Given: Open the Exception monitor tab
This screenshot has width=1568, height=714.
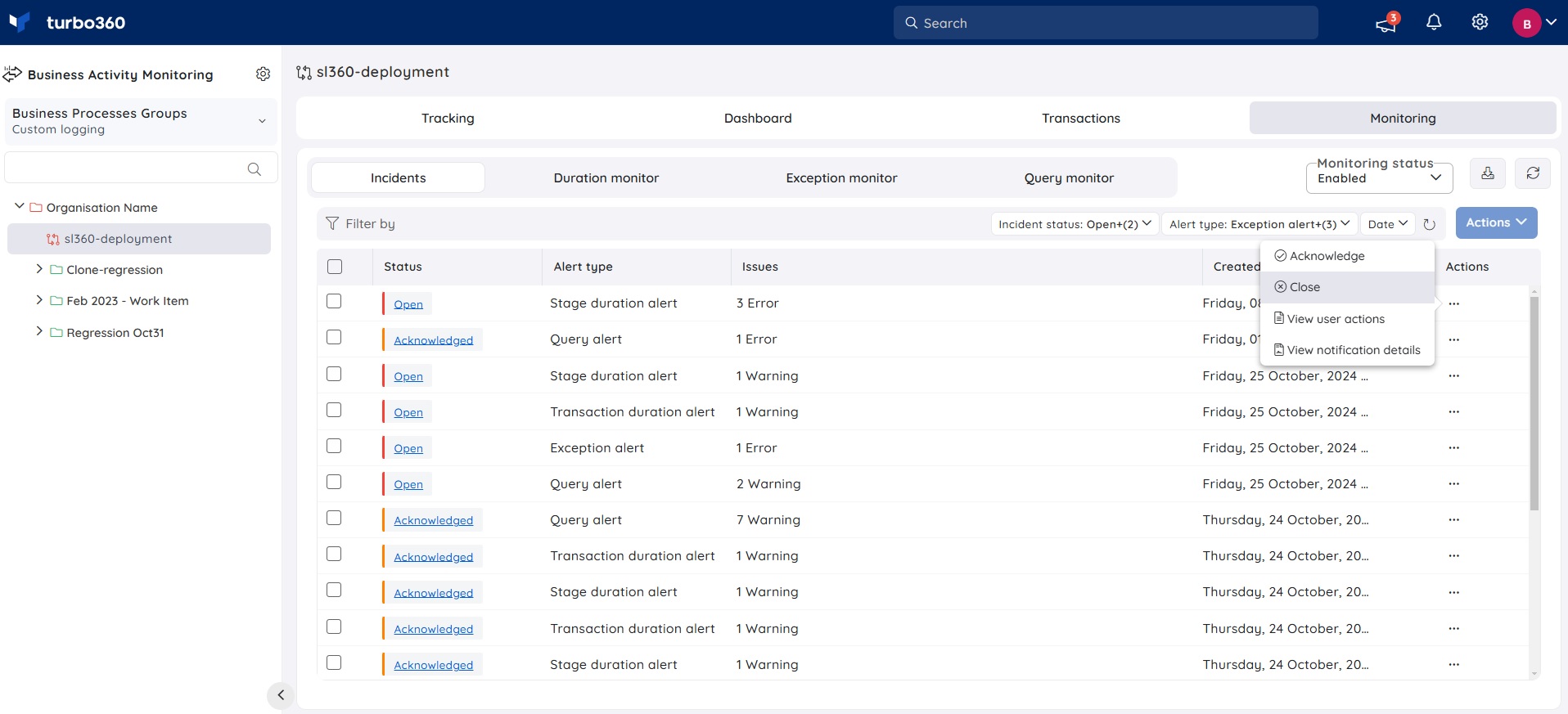Looking at the screenshot, I should 841,177.
